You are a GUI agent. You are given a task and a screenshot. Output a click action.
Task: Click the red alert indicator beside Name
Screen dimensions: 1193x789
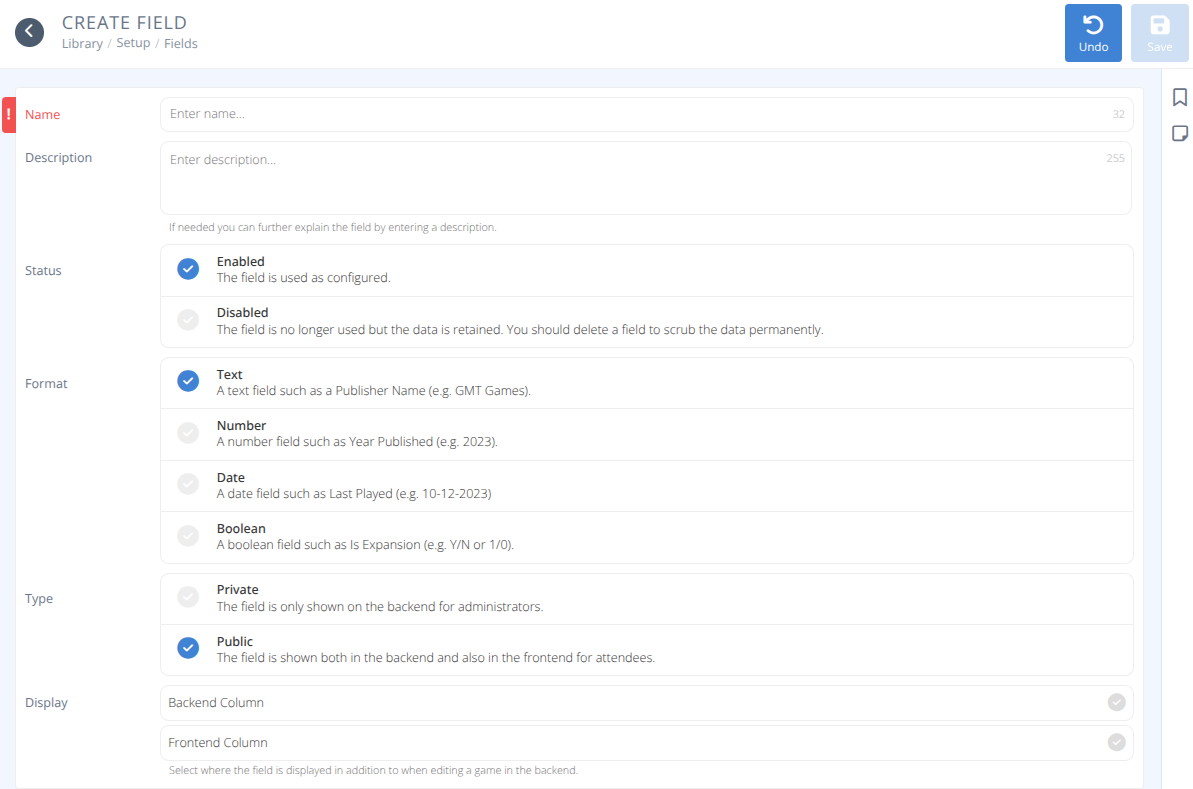(8, 114)
